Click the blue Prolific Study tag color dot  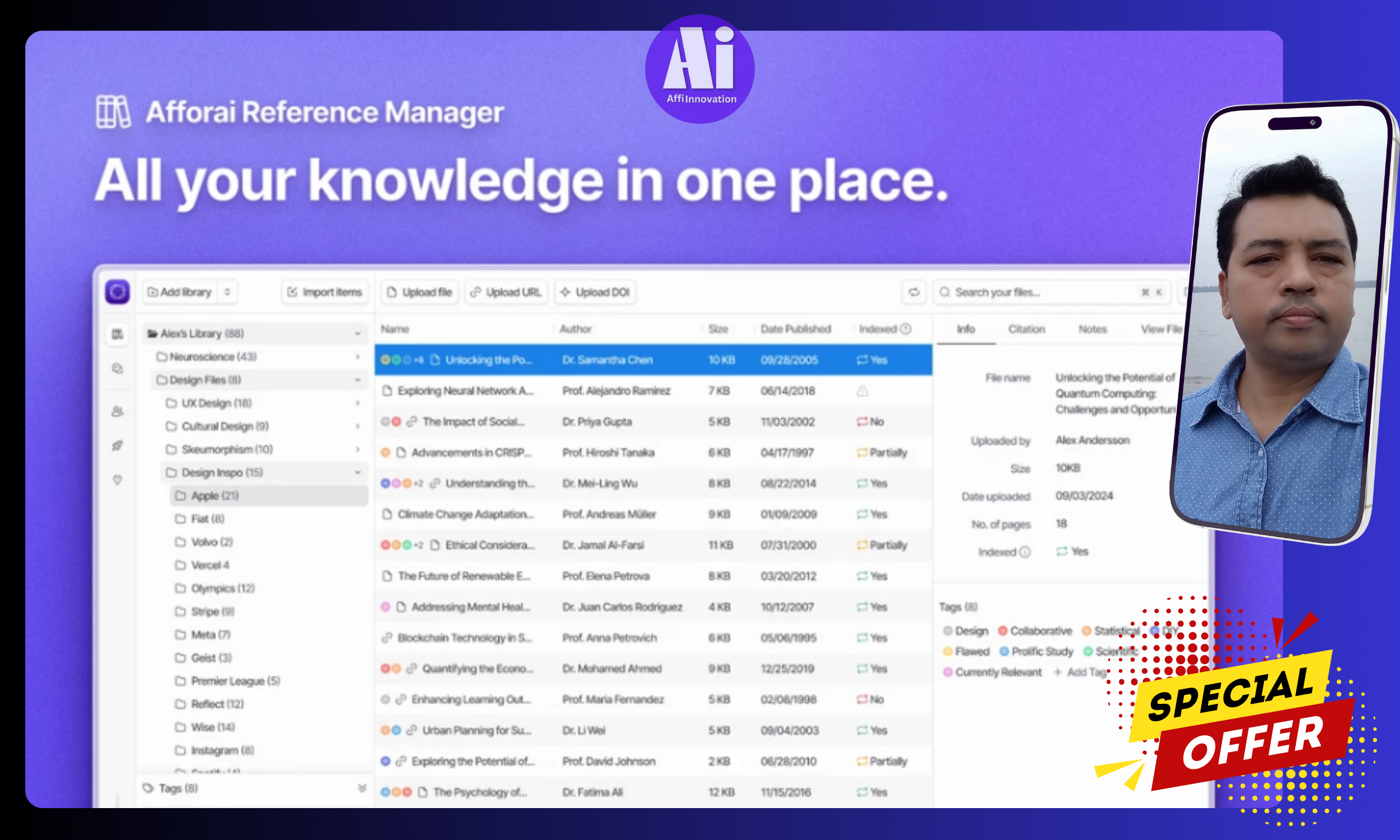pyautogui.click(x=1004, y=651)
